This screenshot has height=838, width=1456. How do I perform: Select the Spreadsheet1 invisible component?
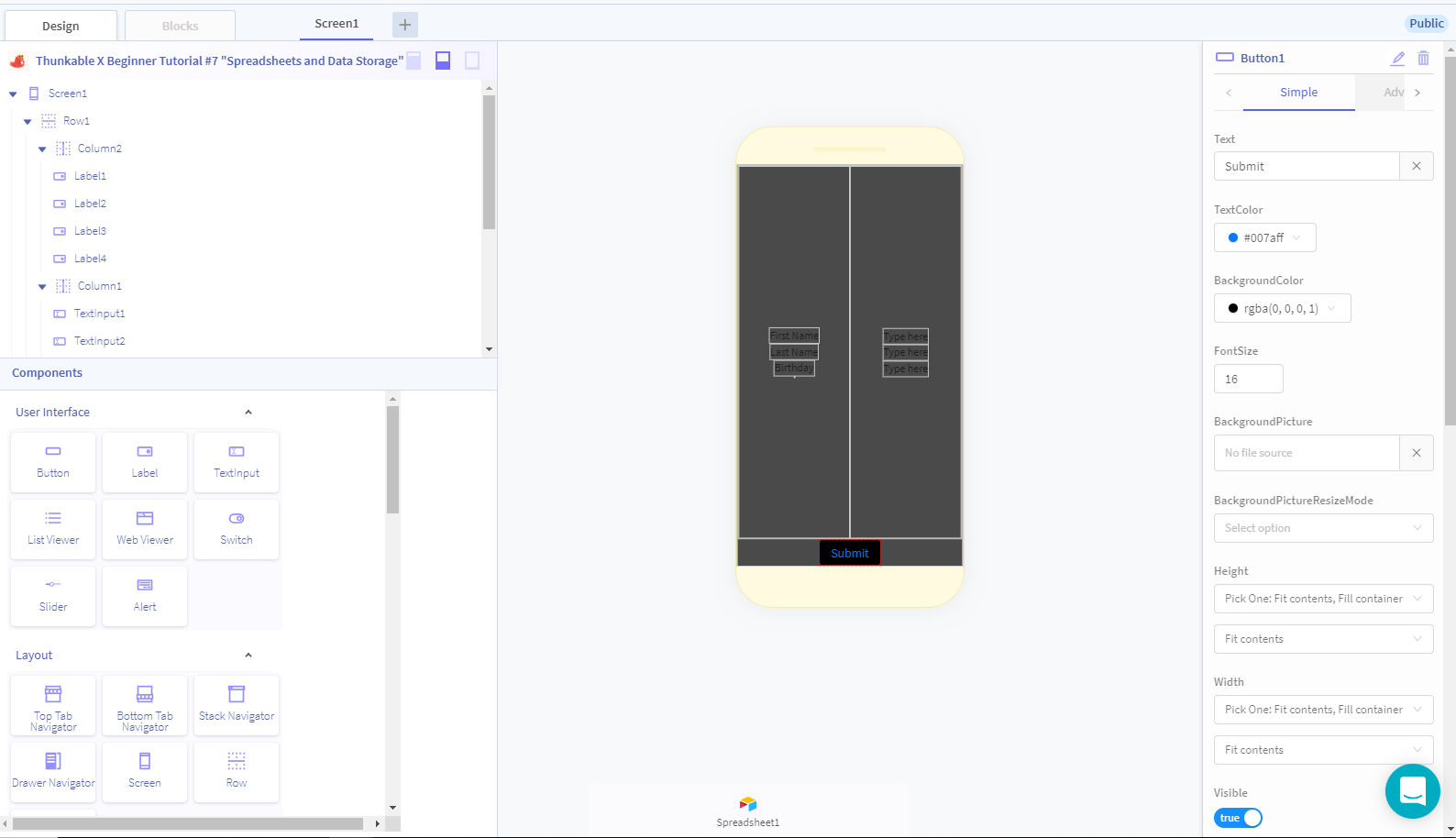748,812
